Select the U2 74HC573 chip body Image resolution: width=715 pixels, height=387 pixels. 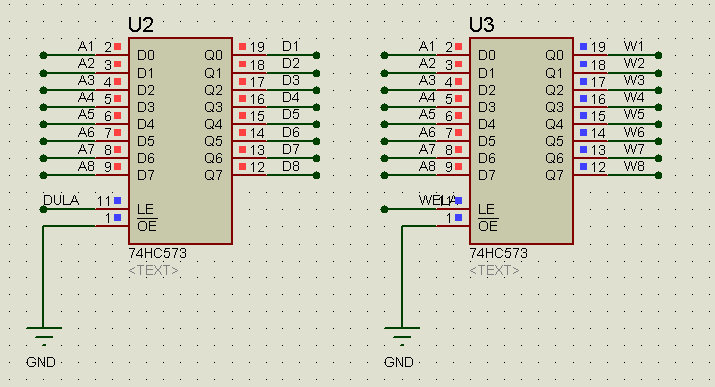181,141
